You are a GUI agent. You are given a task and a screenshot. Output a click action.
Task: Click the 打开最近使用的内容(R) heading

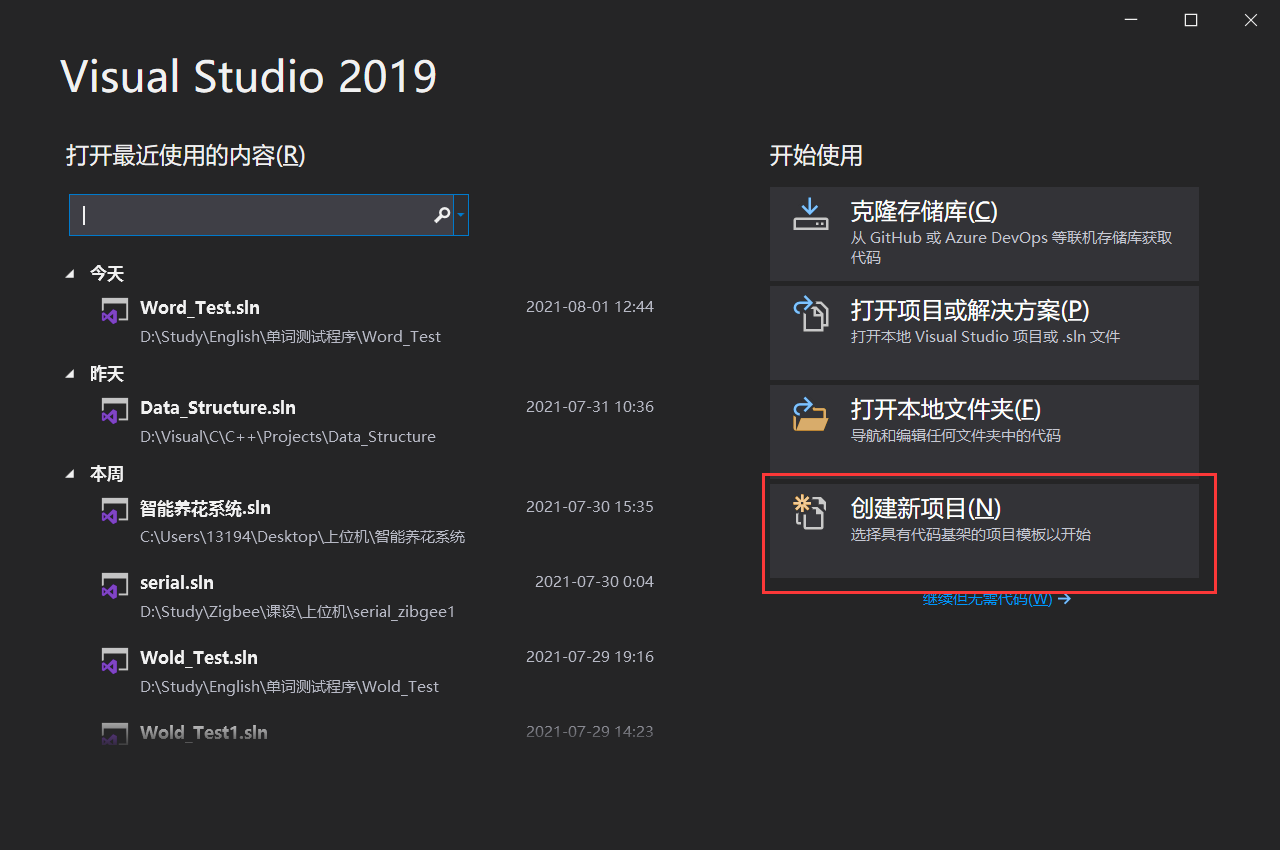pos(185,156)
